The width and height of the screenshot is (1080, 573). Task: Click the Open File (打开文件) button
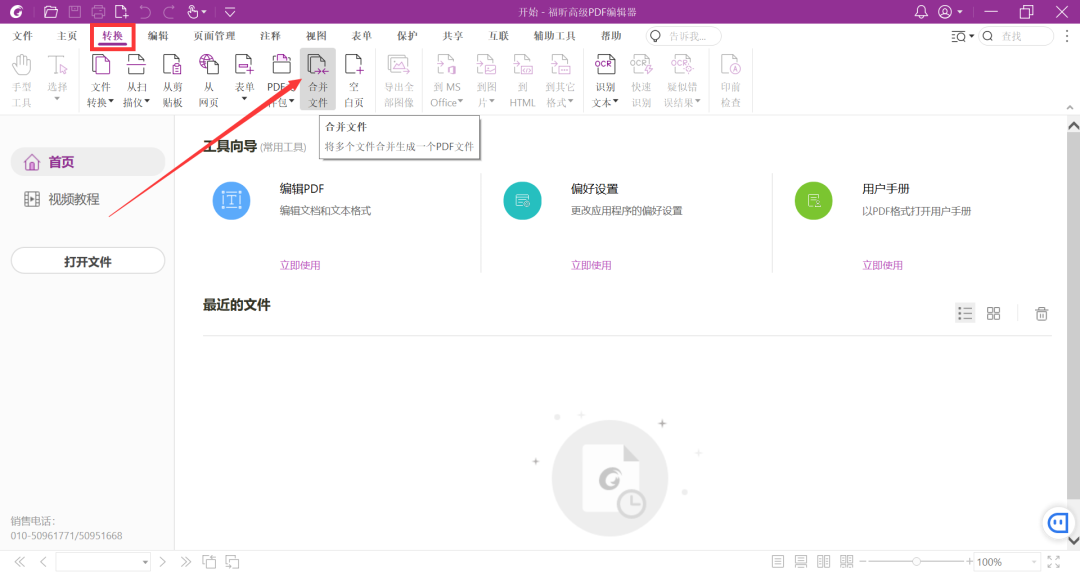tap(87, 261)
